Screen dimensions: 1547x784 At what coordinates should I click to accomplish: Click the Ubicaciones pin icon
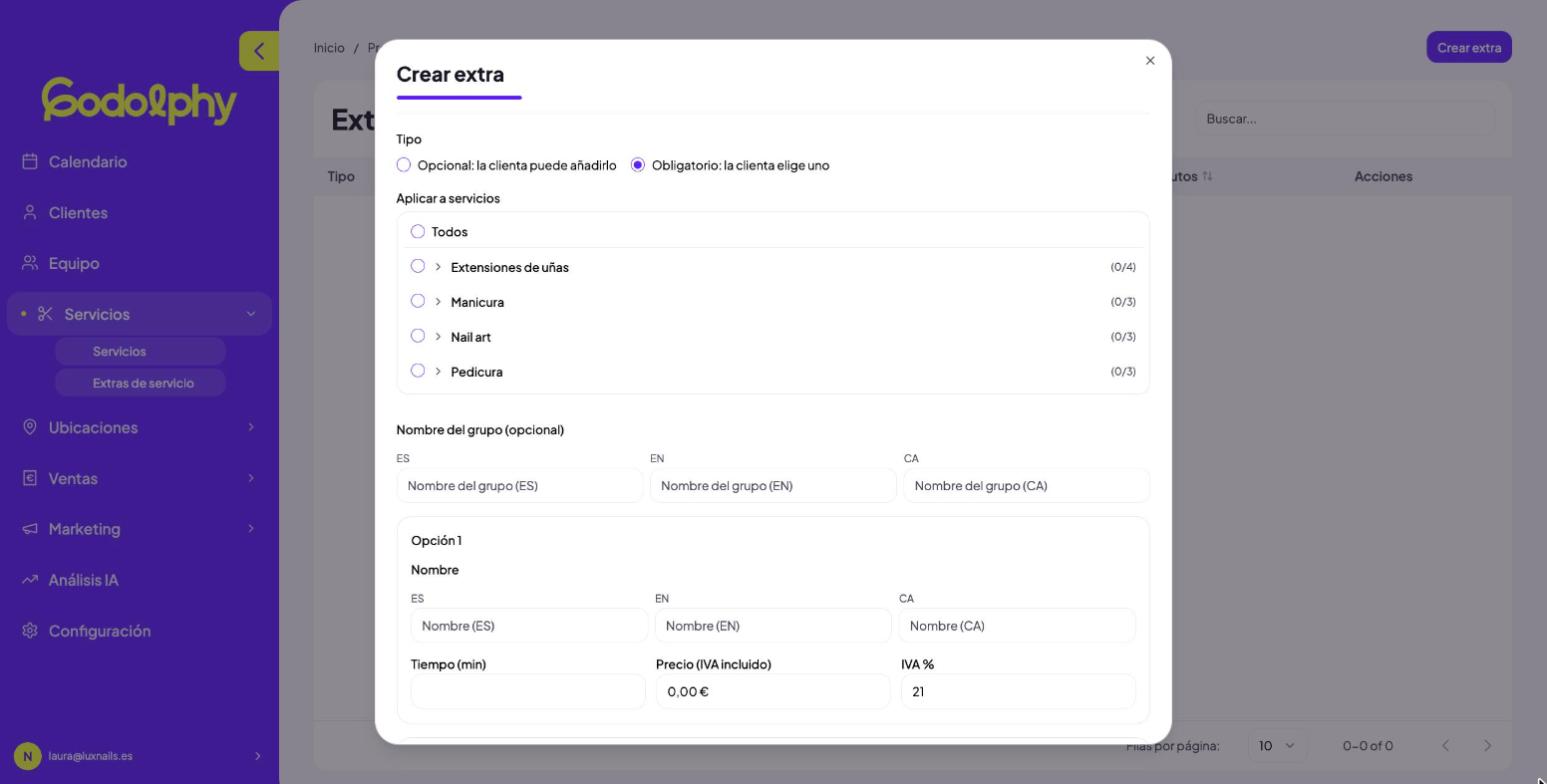30,427
